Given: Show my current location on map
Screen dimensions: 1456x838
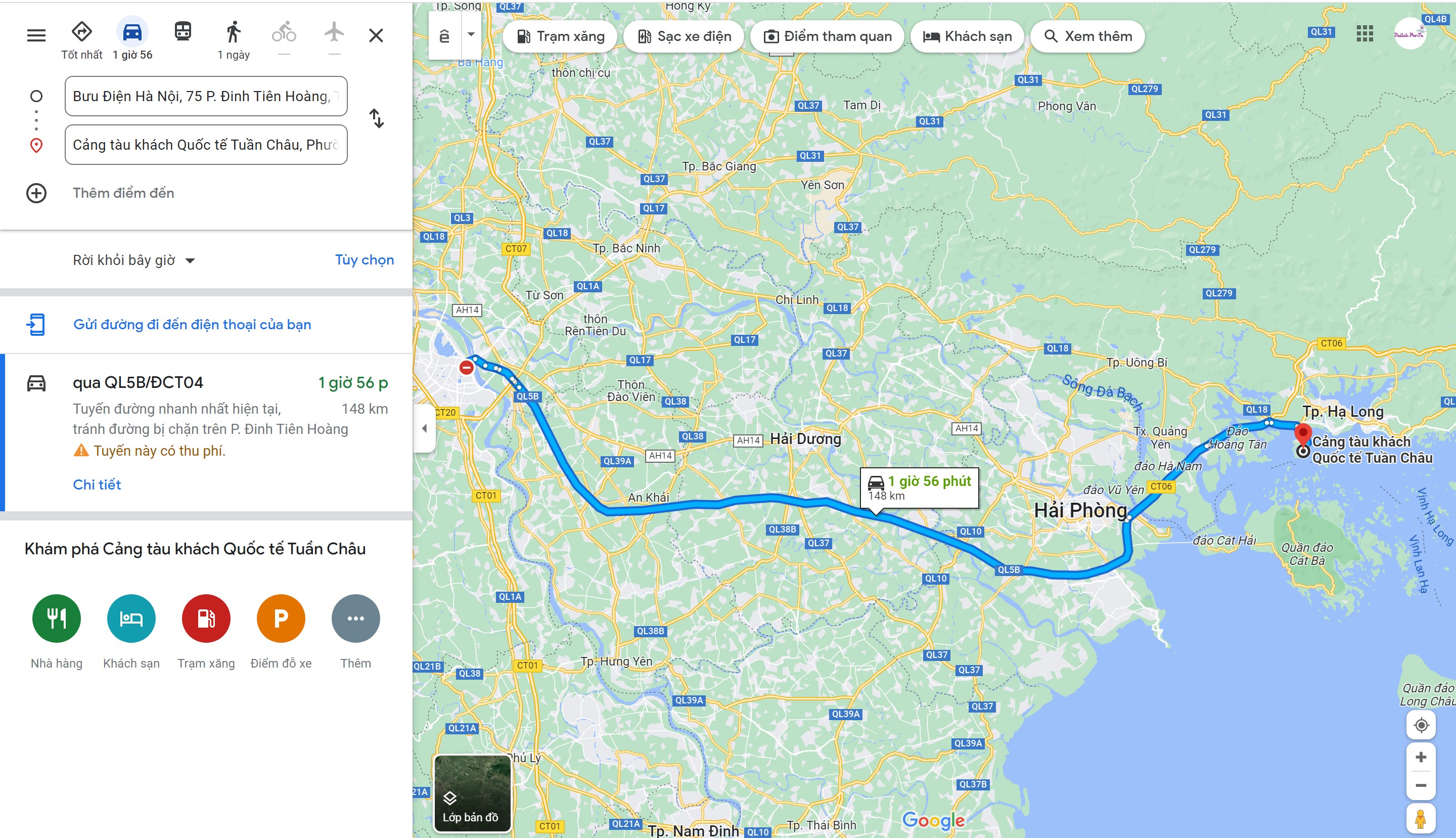Looking at the screenshot, I should click(x=1421, y=725).
